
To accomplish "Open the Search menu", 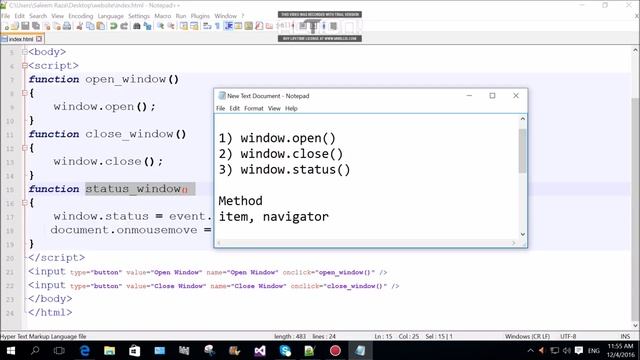I will tap(38, 16).
